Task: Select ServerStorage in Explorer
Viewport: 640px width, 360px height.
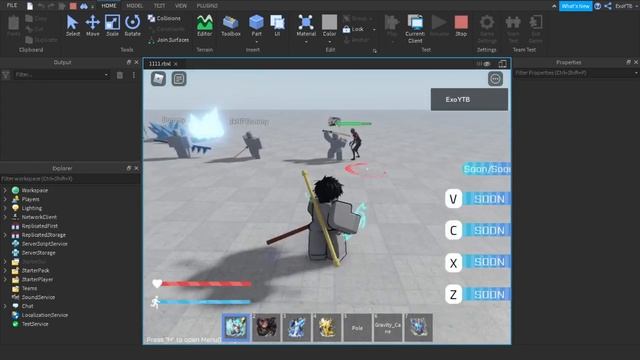Action: [x=38, y=253]
